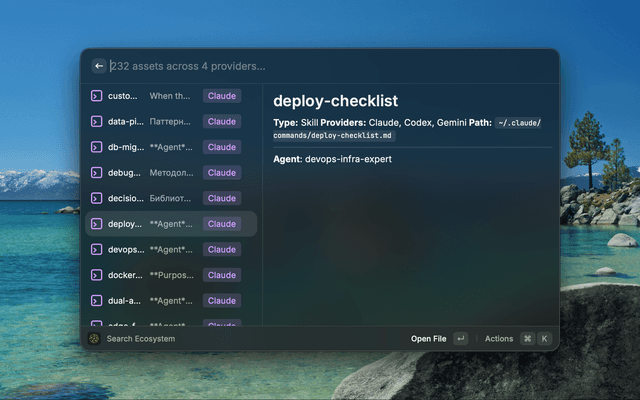Select the dual-a... terminal icon
This screenshot has width=640, height=400.
point(96,301)
